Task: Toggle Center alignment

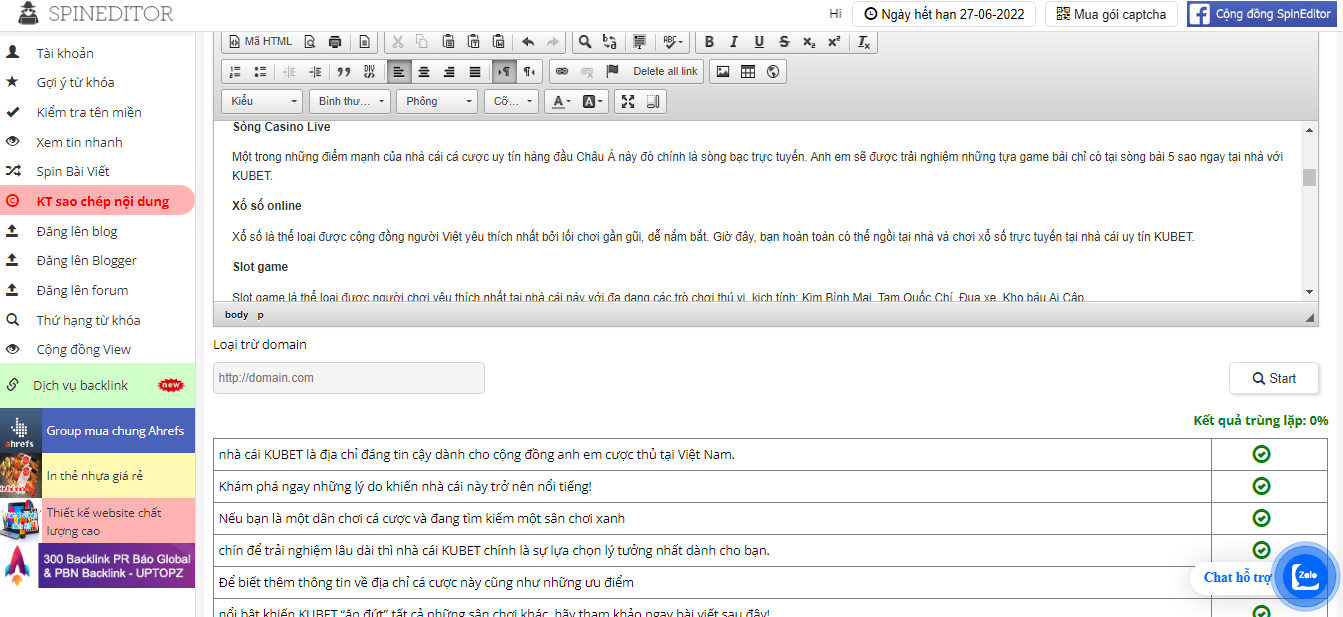Action: point(424,72)
